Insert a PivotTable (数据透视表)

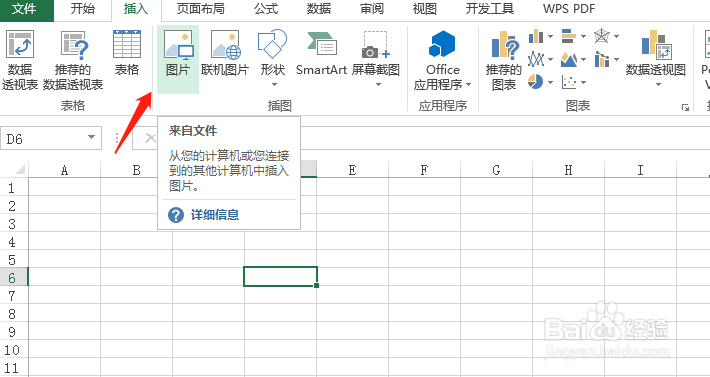point(20,60)
